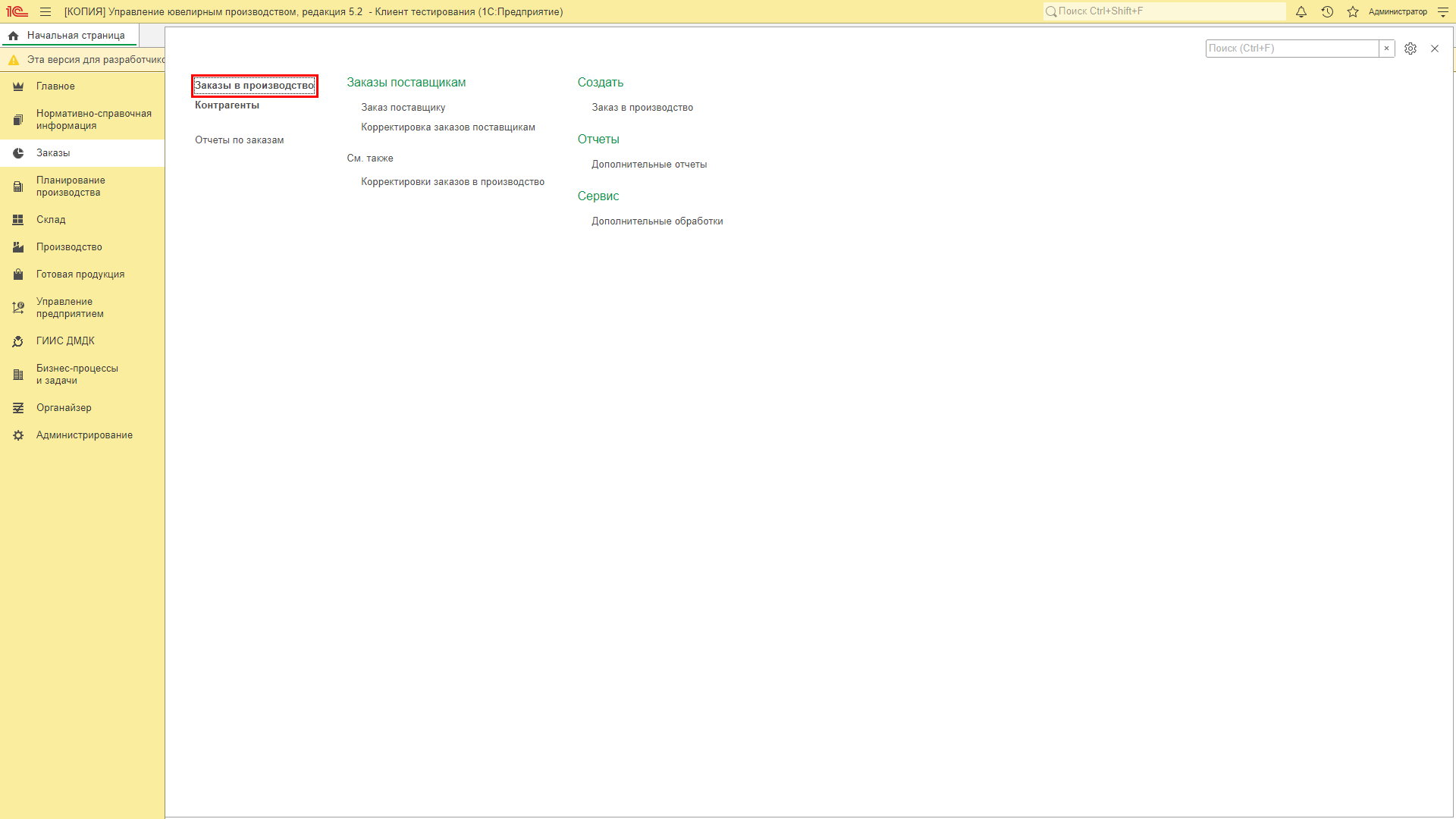1456x819 pixels.
Task: Click the Бизнес-процессы и задачи icon
Action: click(x=18, y=375)
